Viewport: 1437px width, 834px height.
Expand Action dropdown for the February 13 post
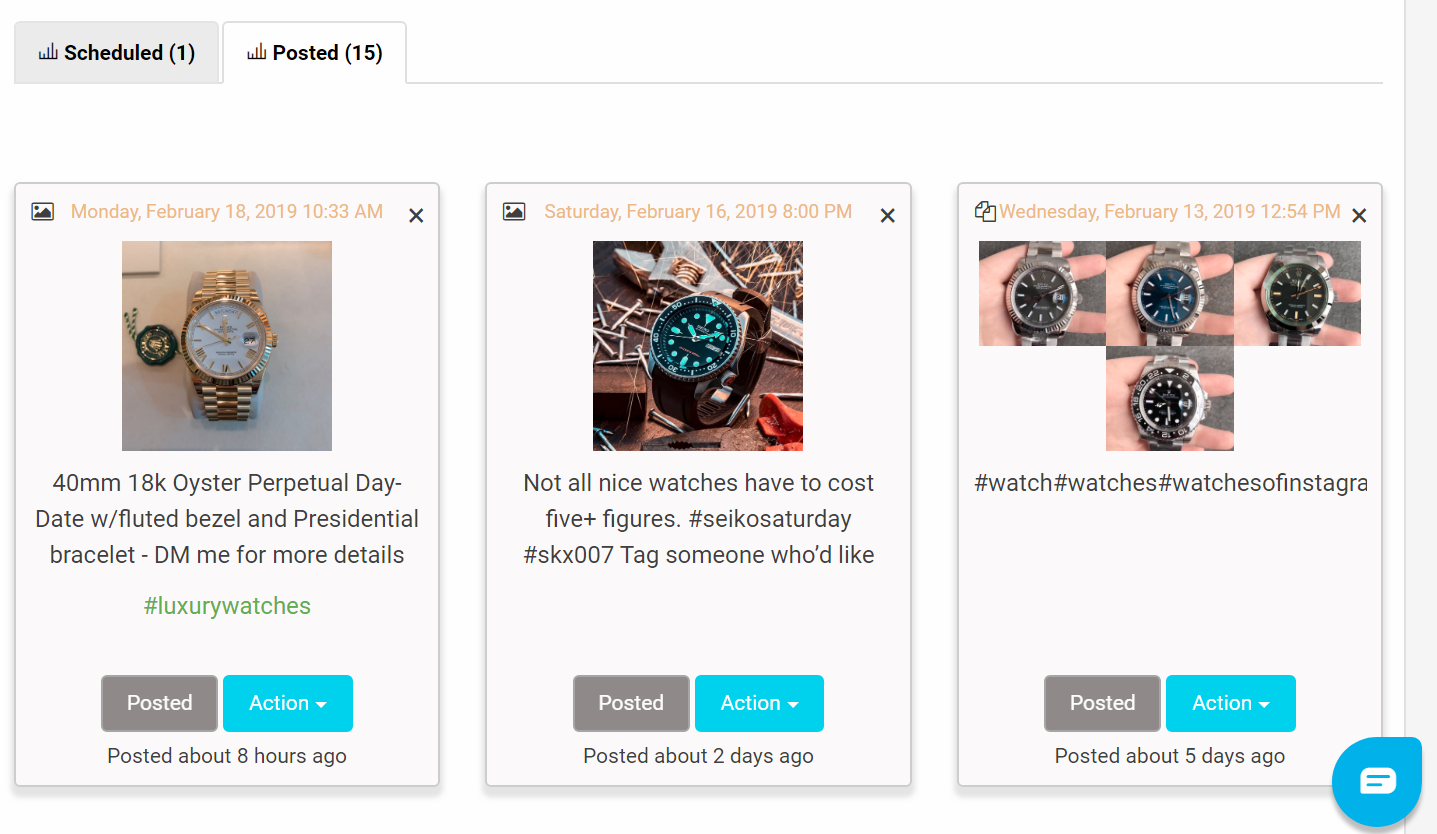(x=1230, y=703)
